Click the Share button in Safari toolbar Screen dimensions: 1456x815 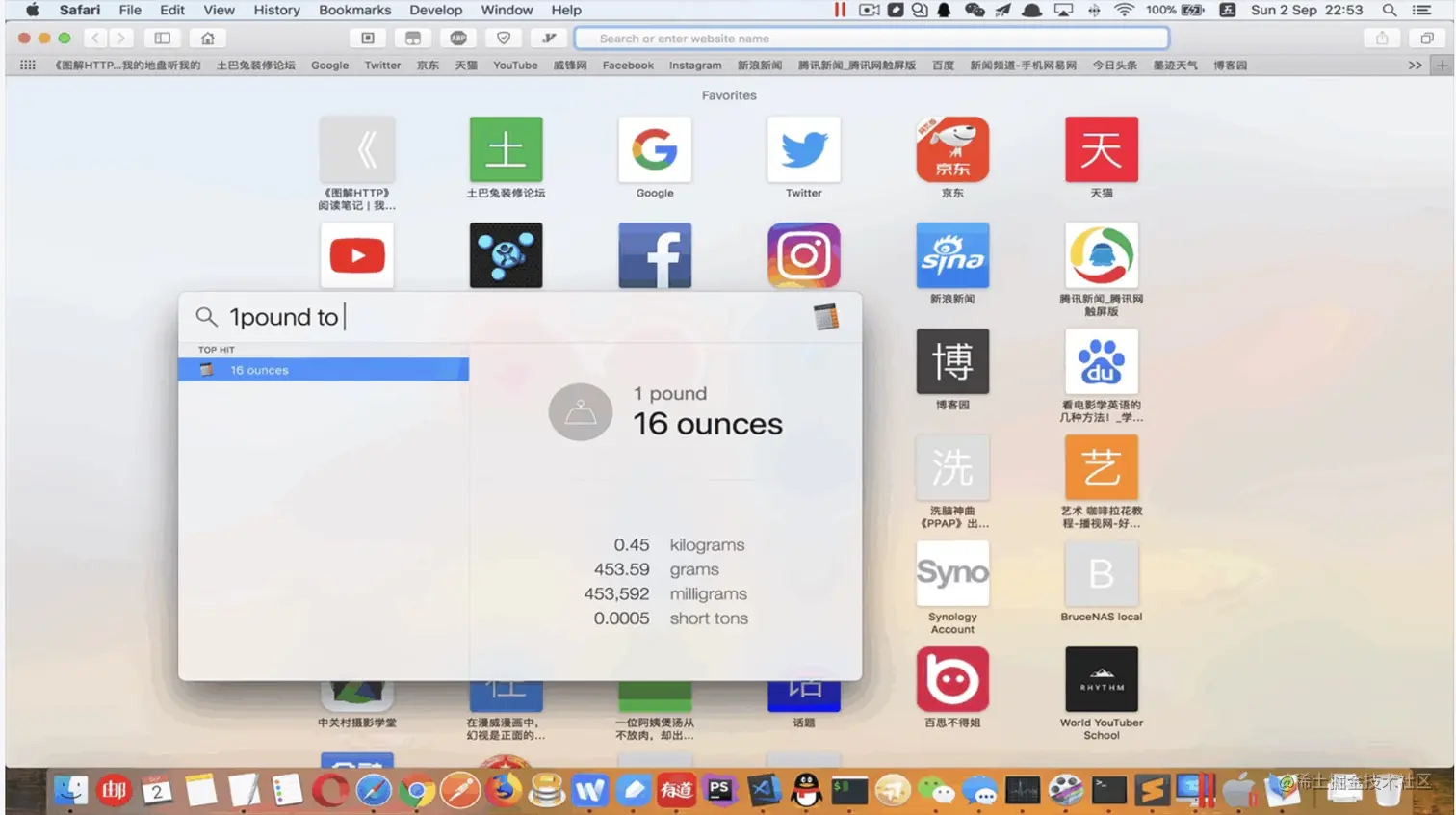click(1382, 39)
